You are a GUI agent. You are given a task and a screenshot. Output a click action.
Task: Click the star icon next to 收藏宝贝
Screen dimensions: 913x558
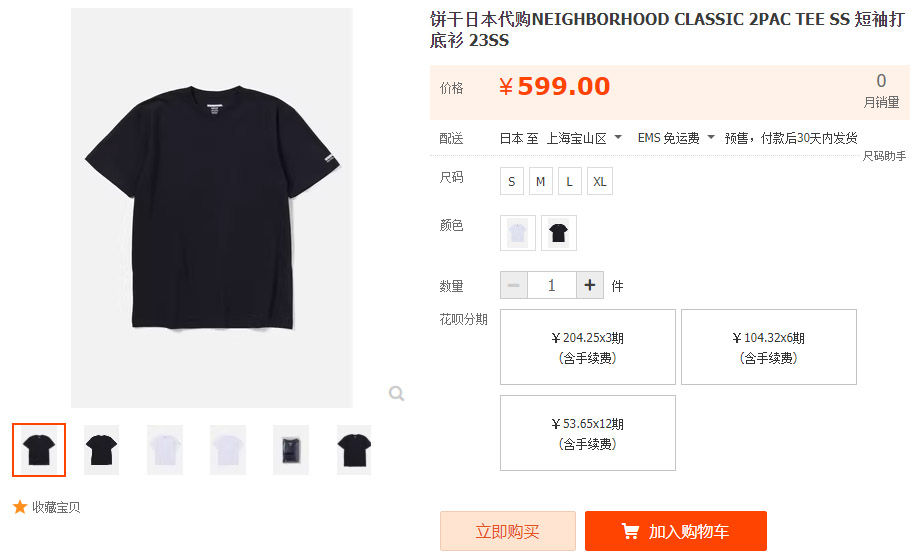point(20,507)
